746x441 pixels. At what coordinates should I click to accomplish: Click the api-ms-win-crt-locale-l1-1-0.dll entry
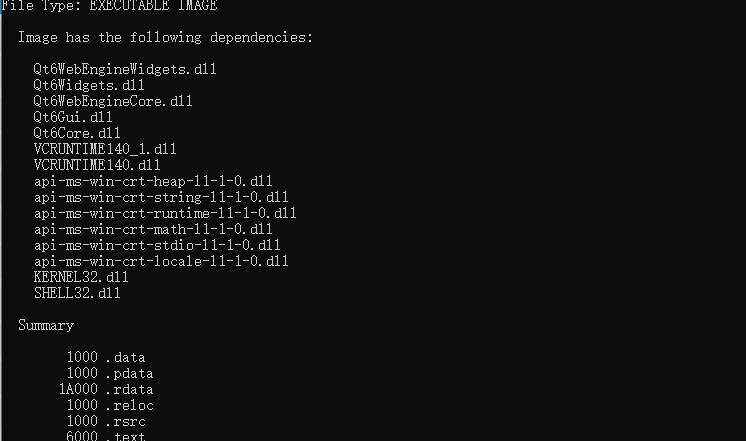[x=161, y=262]
